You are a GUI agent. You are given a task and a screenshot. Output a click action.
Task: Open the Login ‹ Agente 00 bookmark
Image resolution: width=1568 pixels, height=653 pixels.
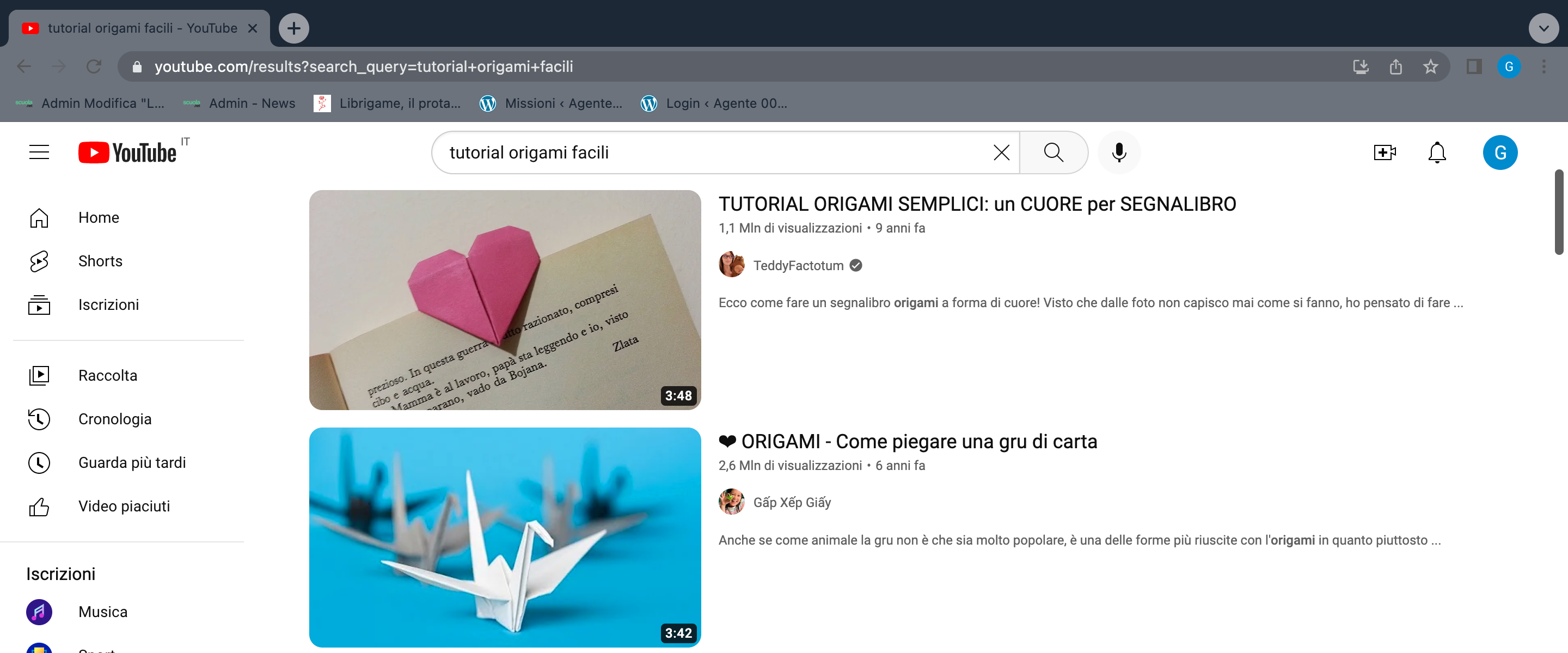tap(714, 103)
